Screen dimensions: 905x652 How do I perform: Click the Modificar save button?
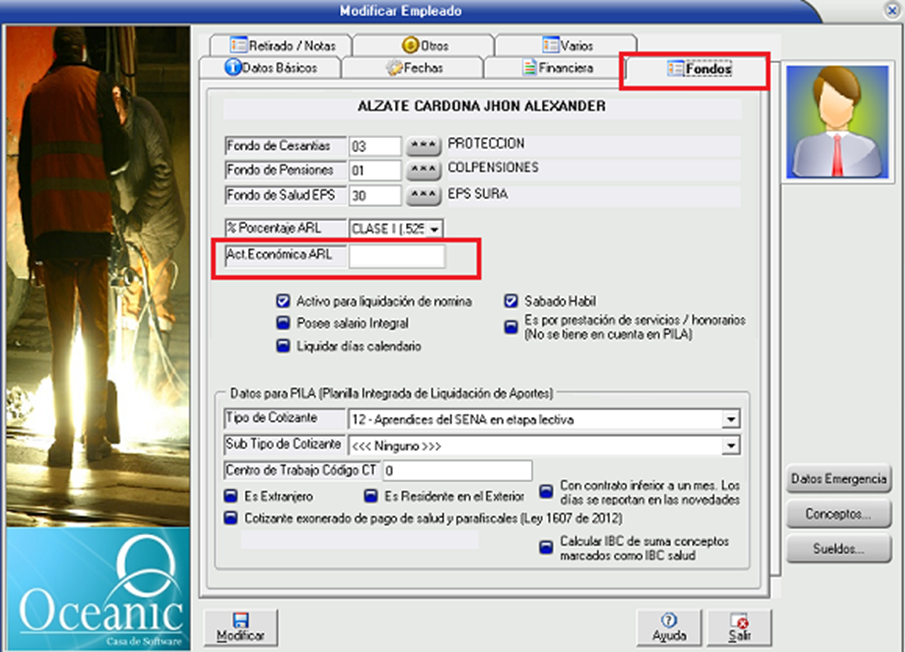click(240, 627)
